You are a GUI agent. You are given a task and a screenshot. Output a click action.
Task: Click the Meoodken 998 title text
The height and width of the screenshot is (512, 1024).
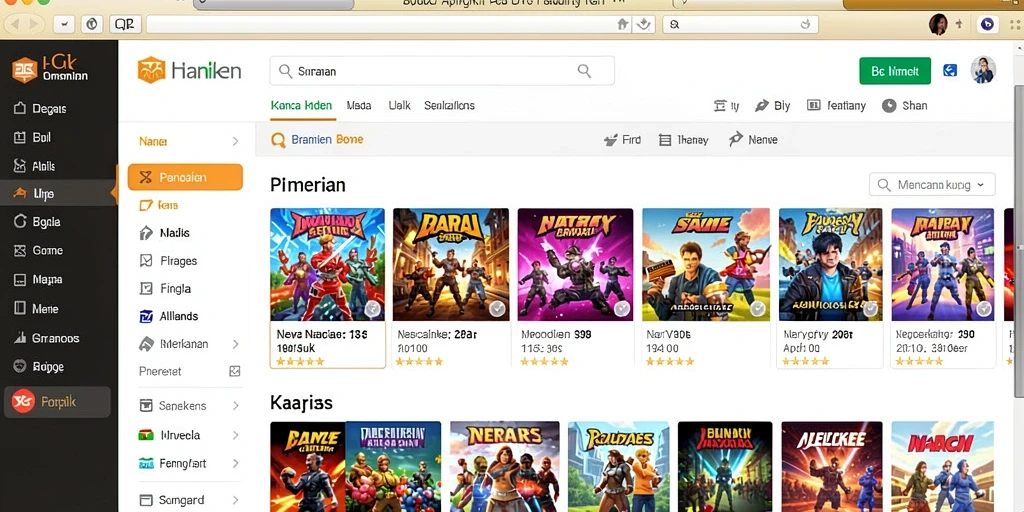coord(556,334)
